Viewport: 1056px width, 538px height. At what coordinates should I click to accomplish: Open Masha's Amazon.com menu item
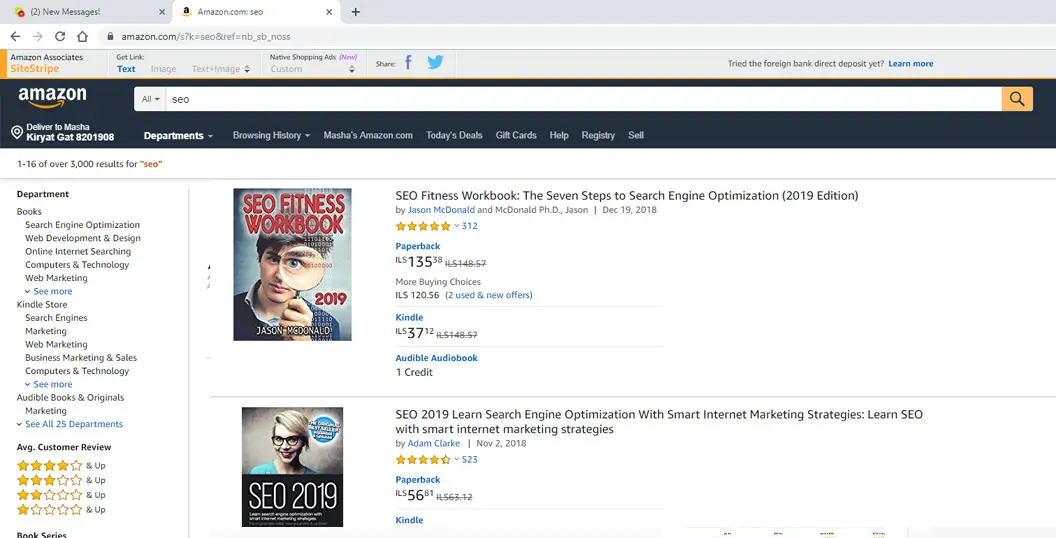pos(368,135)
